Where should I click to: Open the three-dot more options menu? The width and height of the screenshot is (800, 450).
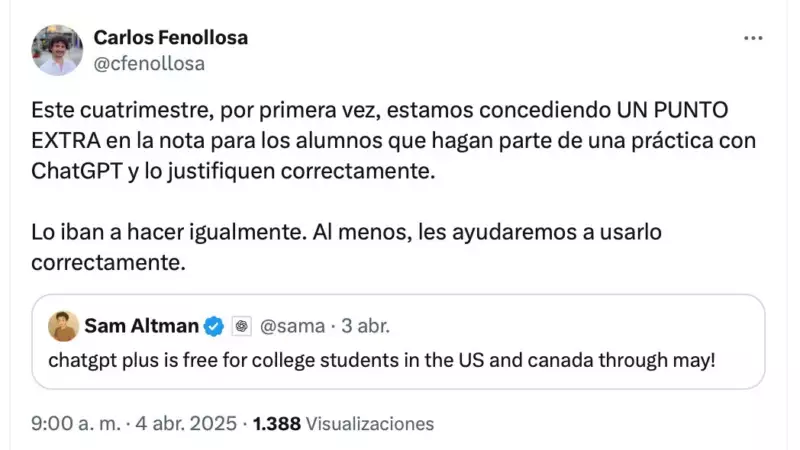point(753,38)
